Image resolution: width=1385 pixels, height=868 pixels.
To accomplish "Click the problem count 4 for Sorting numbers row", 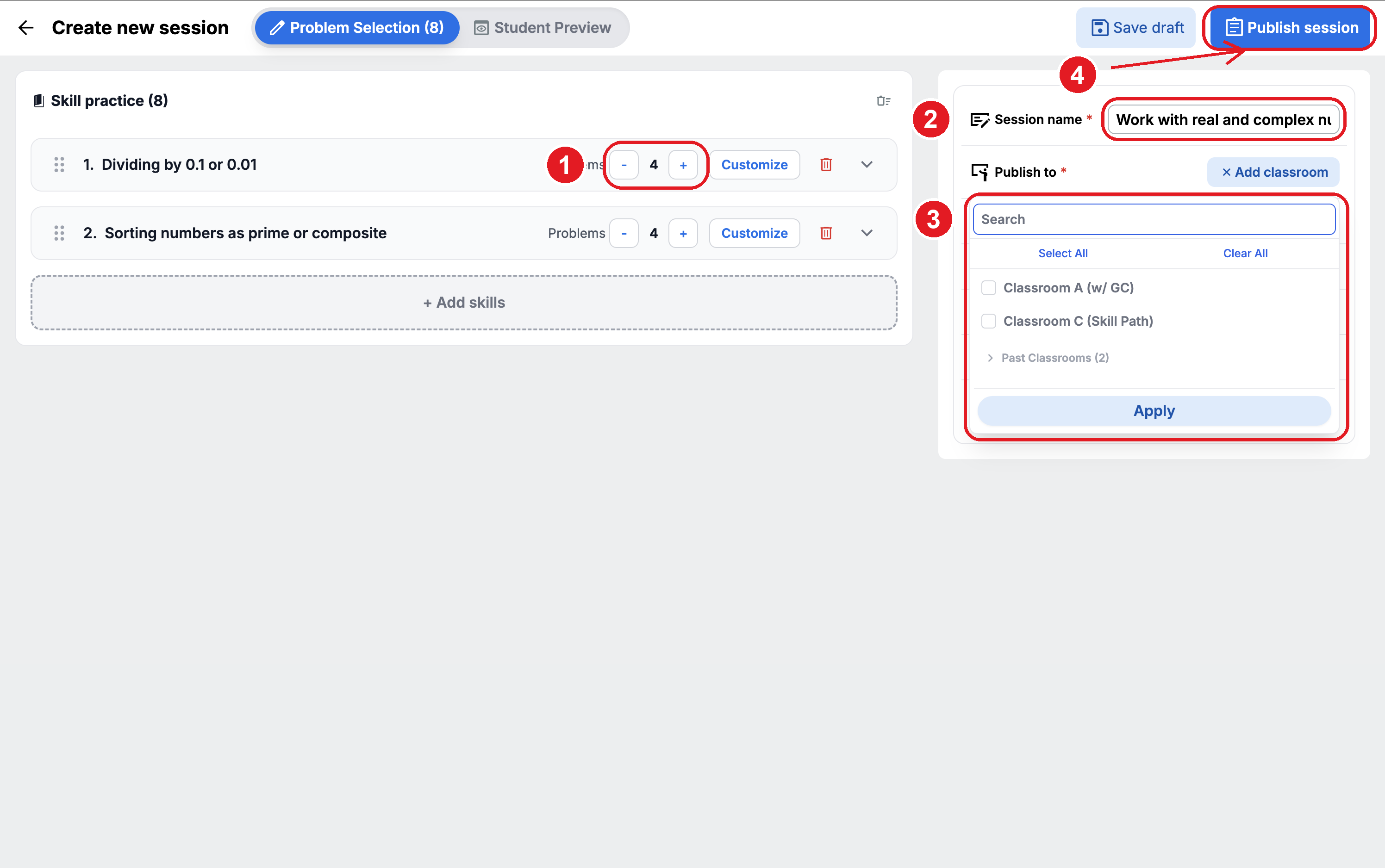I will [x=654, y=233].
